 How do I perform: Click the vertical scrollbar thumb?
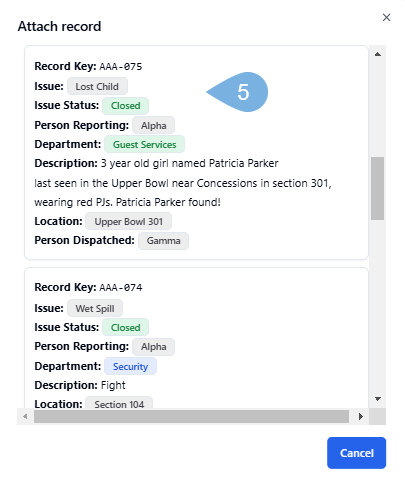tap(378, 188)
